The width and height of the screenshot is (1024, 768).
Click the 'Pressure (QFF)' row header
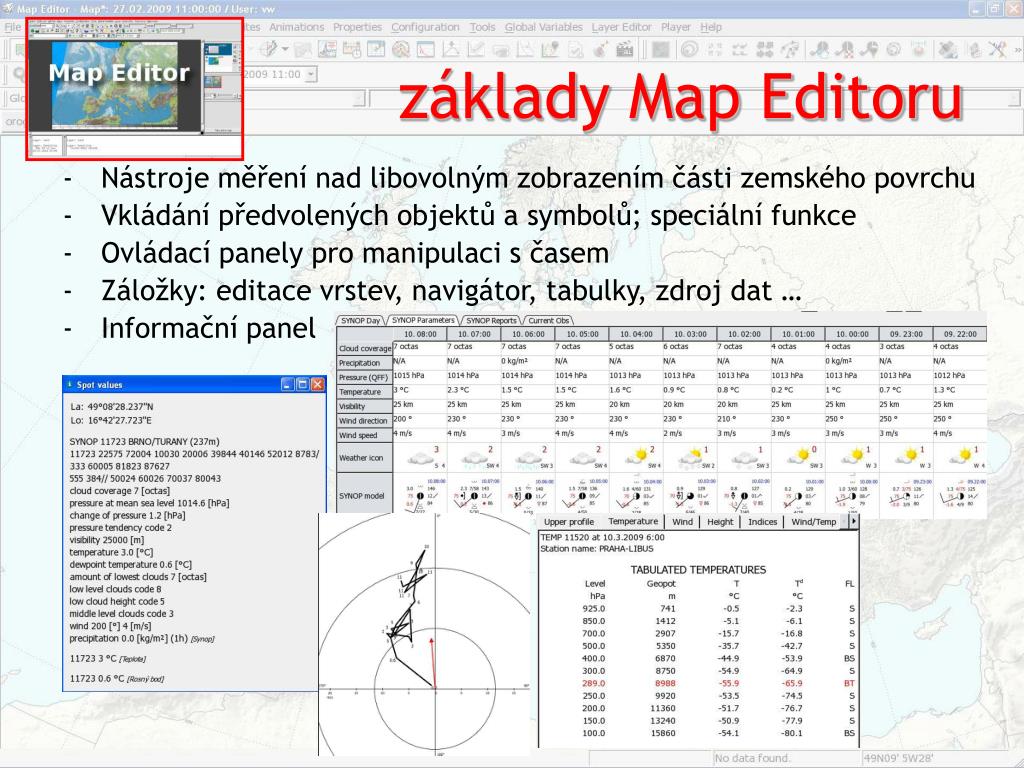pyautogui.click(x=364, y=377)
